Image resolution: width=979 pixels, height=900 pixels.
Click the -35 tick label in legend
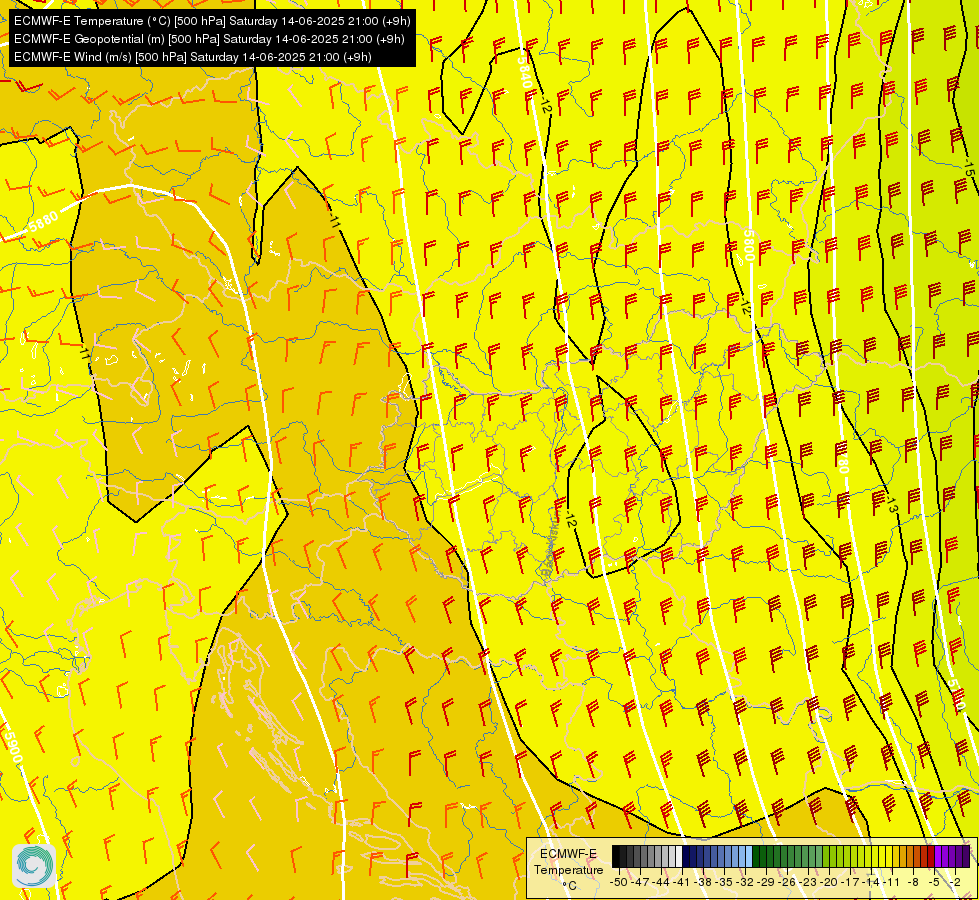(x=724, y=882)
